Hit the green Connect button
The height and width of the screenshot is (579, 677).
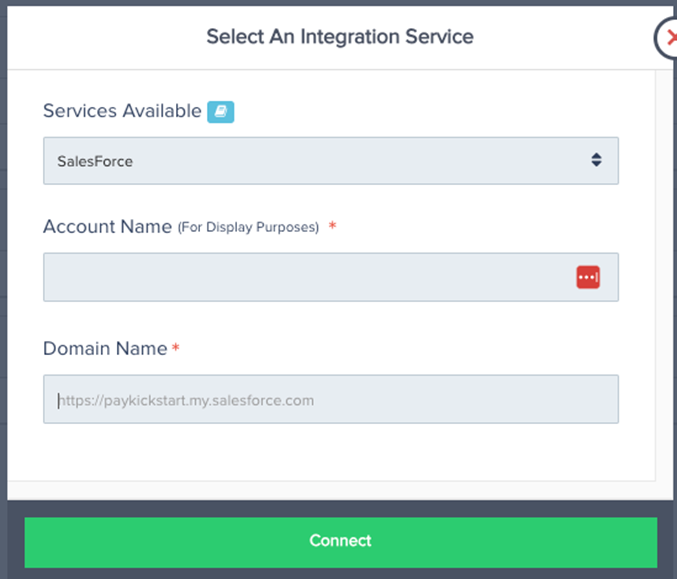(x=341, y=542)
